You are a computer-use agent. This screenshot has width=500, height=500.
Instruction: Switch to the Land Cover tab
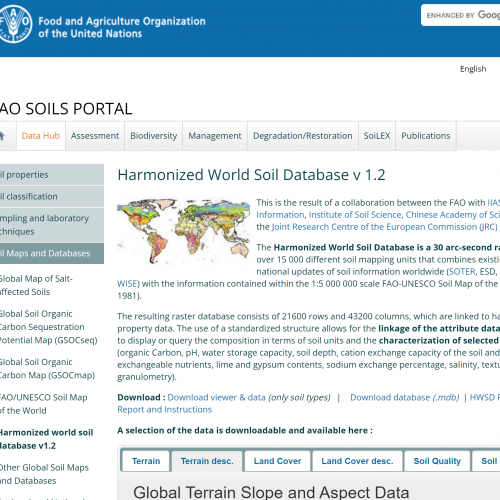coord(277,461)
